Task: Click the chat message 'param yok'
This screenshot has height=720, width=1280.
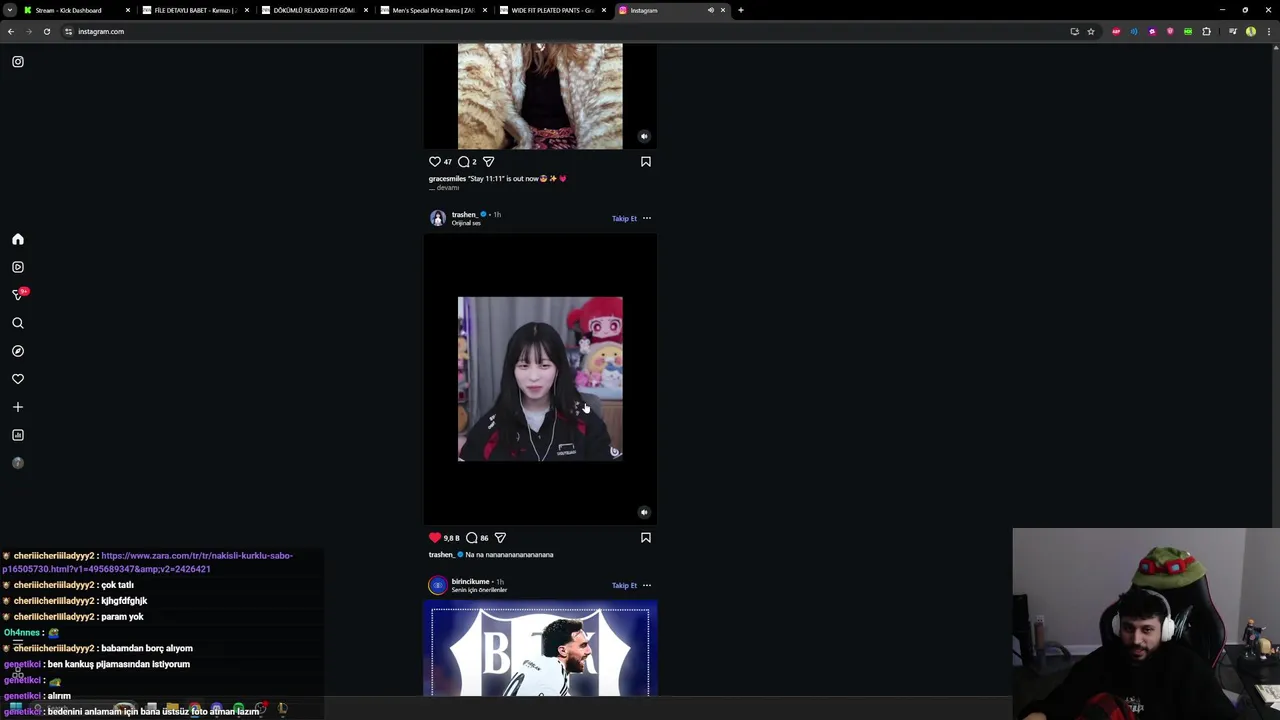Action: click(x=122, y=617)
